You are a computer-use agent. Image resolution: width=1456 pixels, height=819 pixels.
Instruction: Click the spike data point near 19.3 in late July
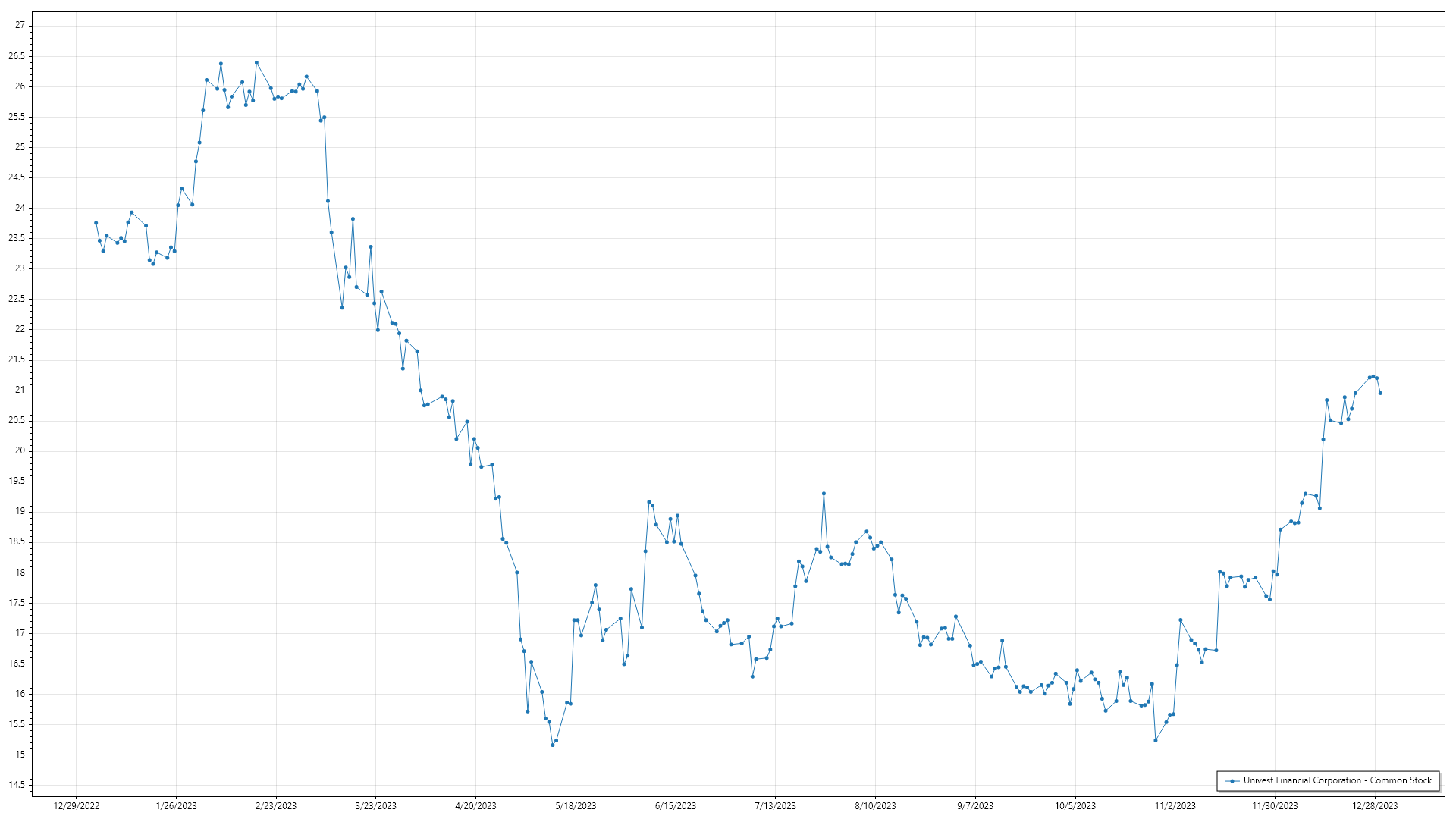824,494
